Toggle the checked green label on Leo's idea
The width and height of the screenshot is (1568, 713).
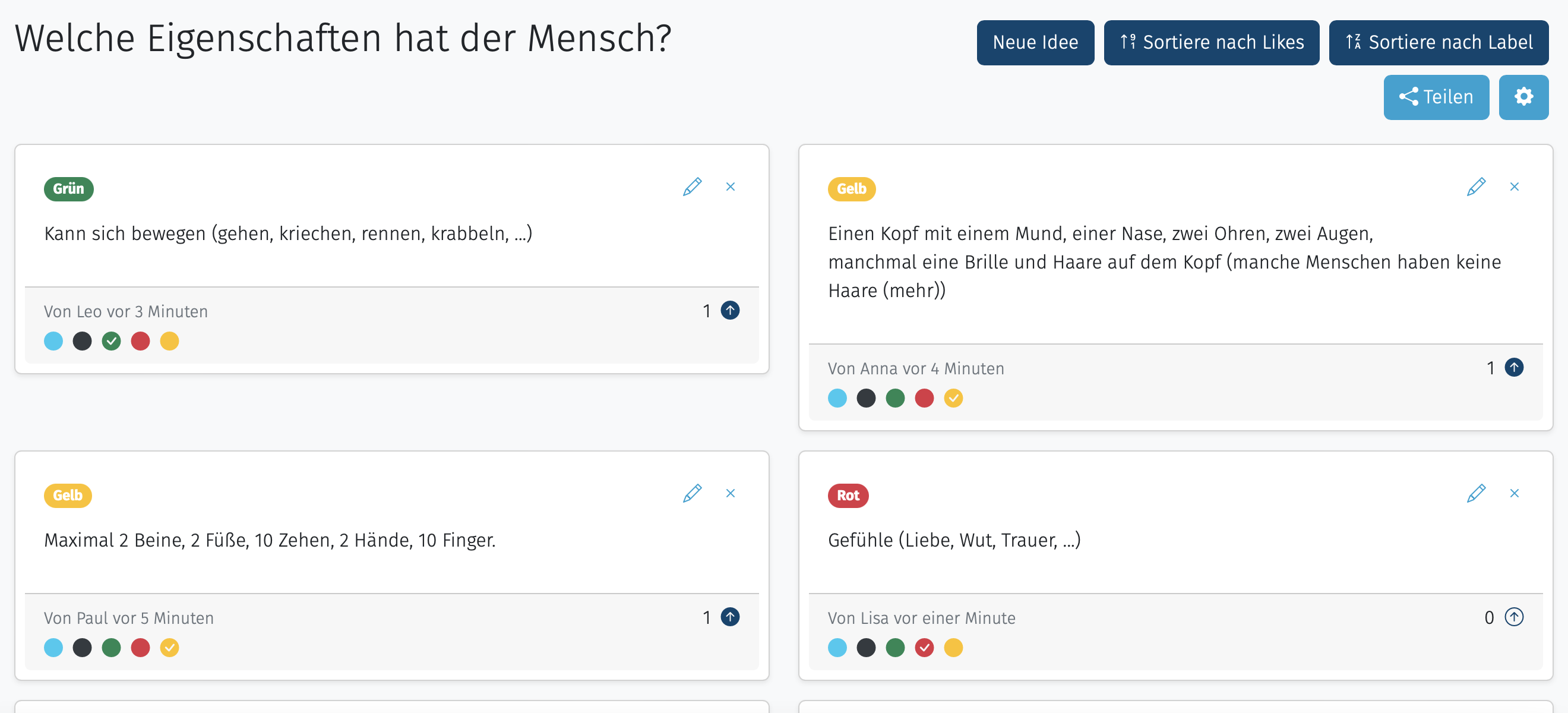[112, 341]
